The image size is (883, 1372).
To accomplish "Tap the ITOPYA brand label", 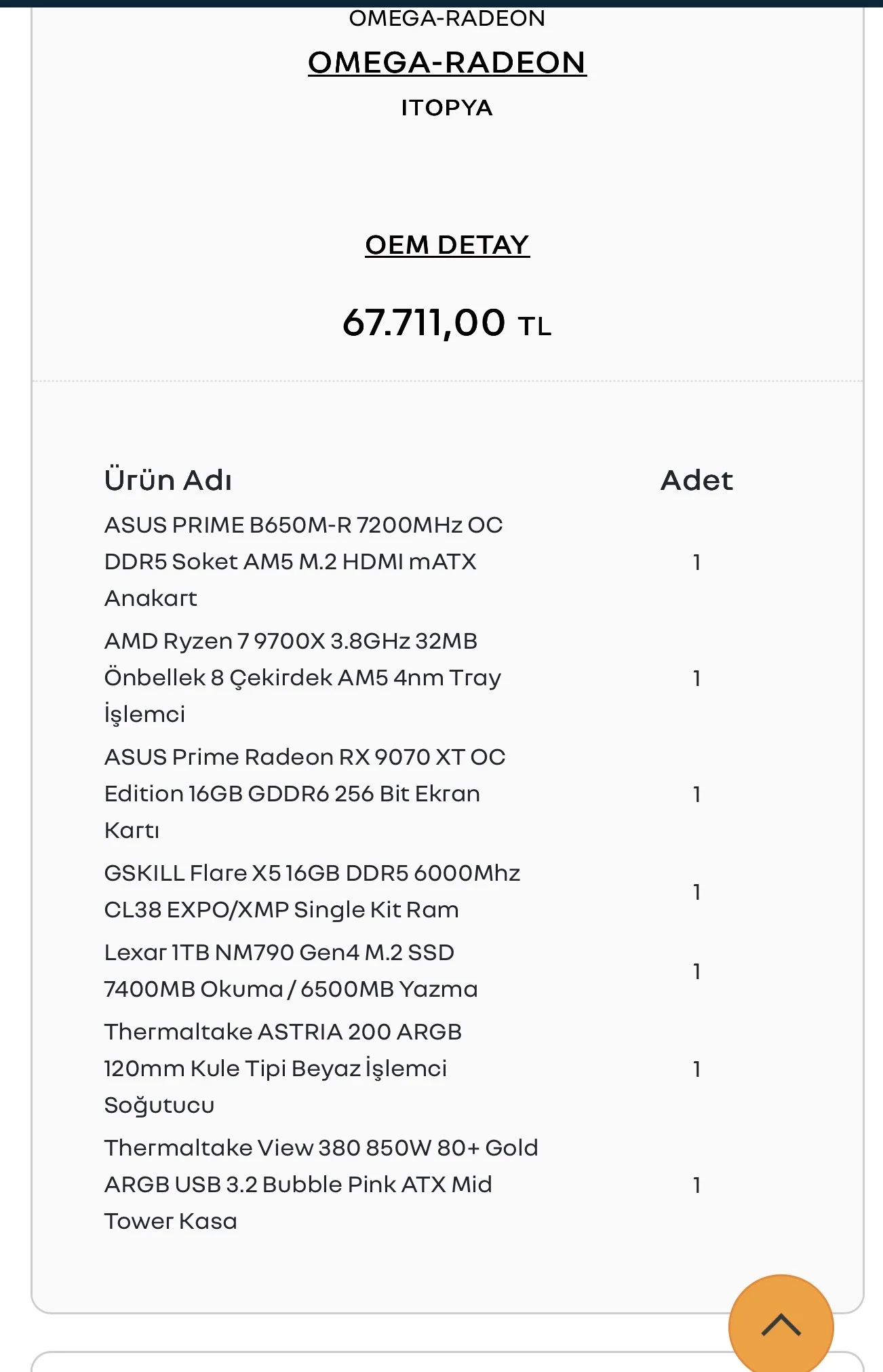I will (447, 108).
